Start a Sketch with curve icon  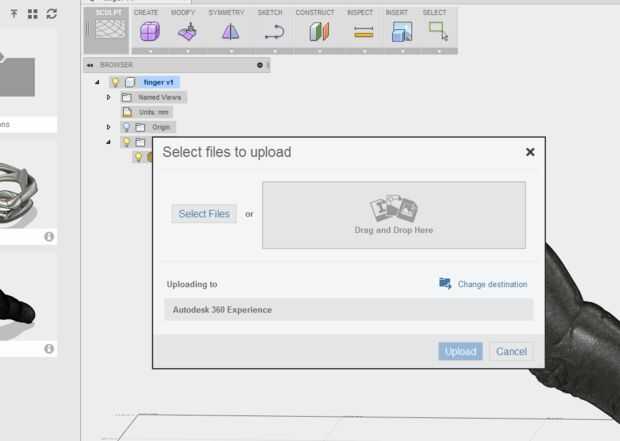(x=275, y=32)
